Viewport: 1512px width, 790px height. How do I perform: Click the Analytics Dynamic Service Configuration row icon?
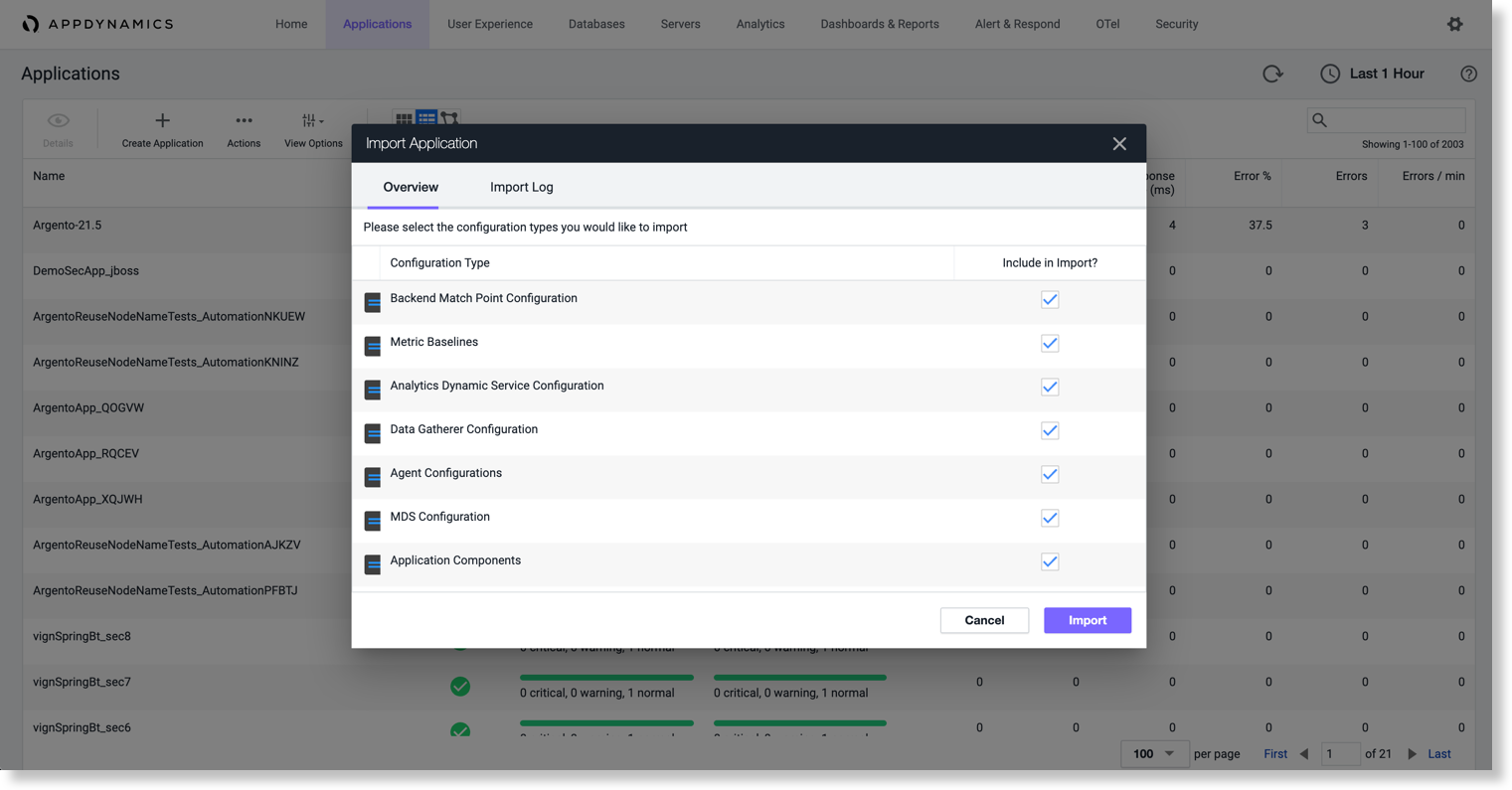pyautogui.click(x=373, y=390)
